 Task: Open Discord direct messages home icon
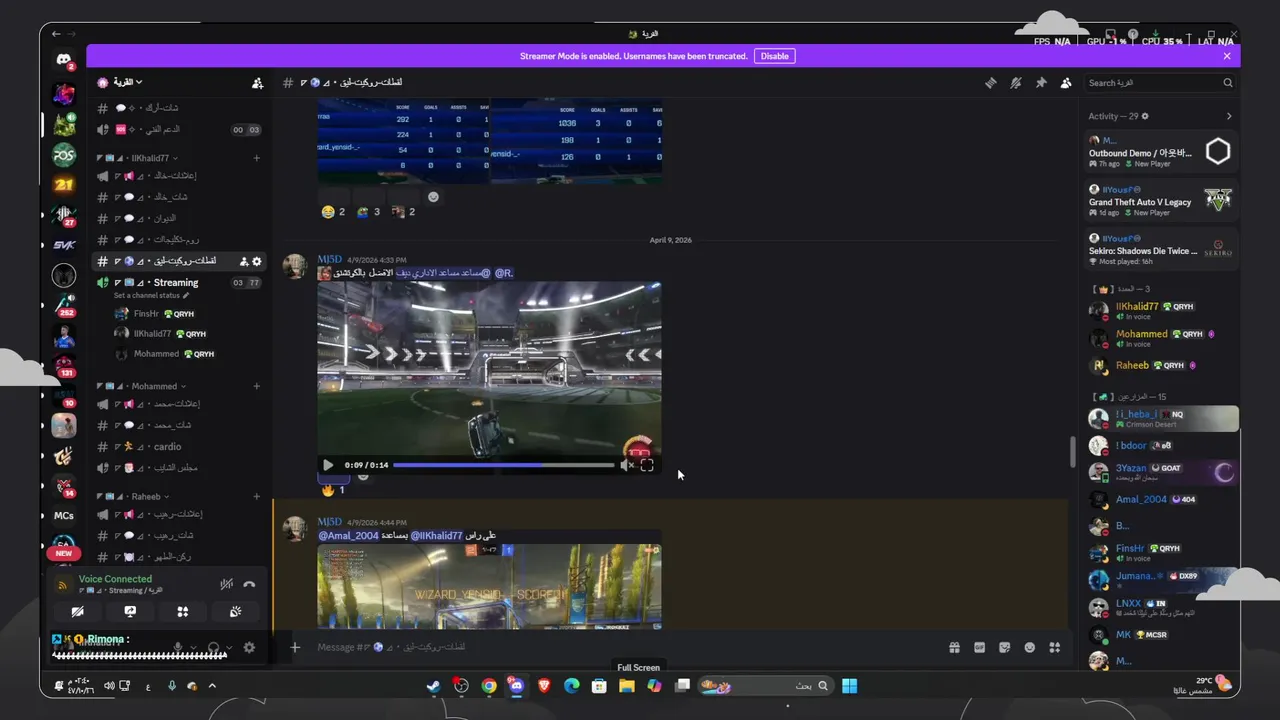click(x=64, y=61)
